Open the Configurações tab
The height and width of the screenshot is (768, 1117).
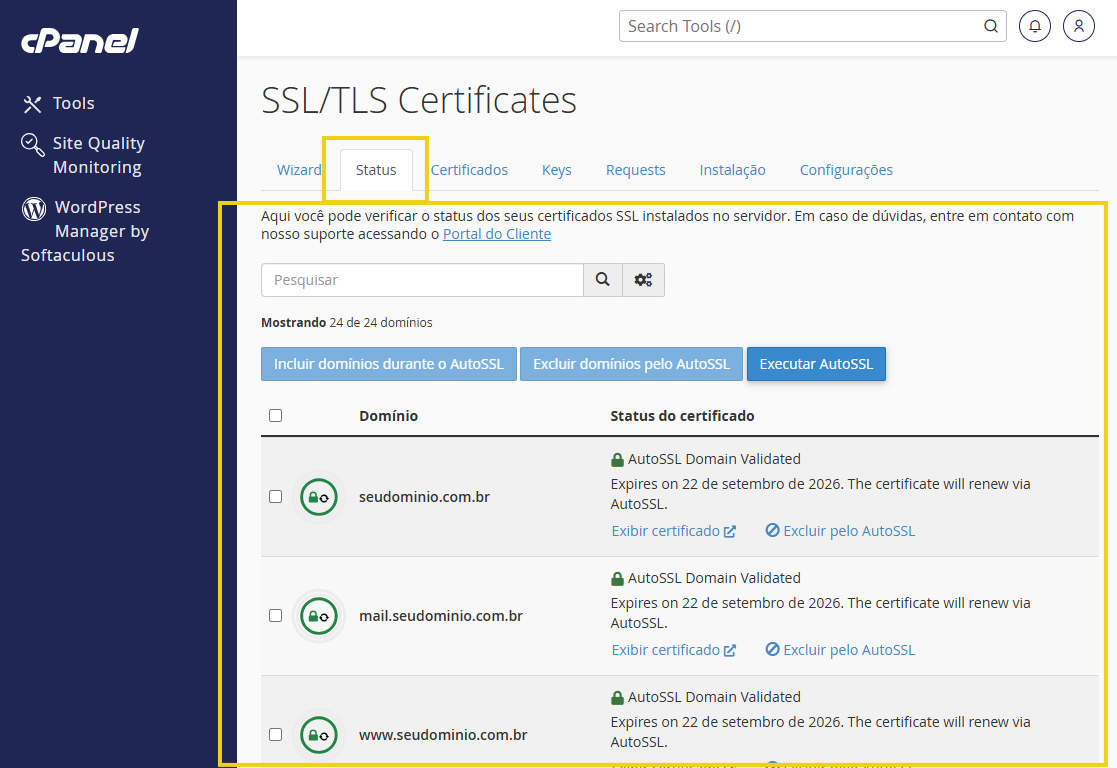pos(846,170)
